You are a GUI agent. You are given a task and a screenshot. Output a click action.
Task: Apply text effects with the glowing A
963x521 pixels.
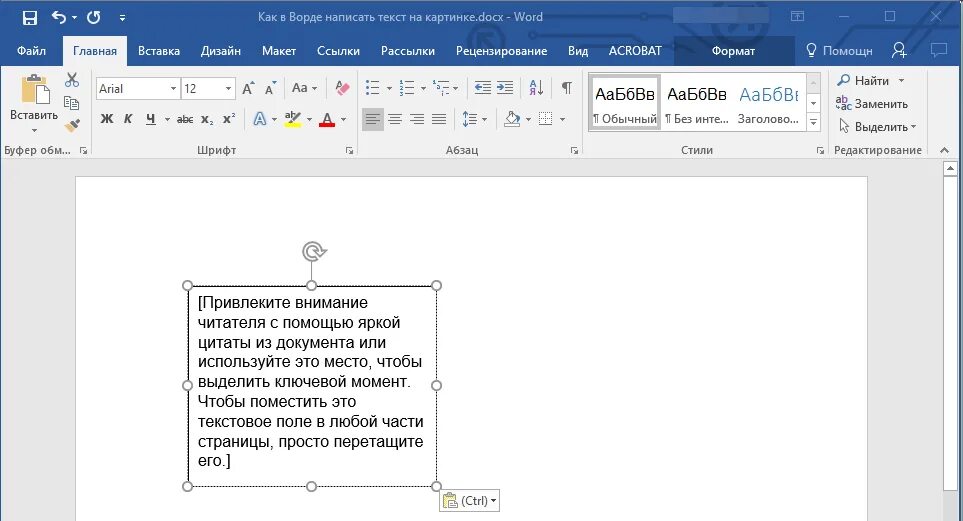point(260,119)
